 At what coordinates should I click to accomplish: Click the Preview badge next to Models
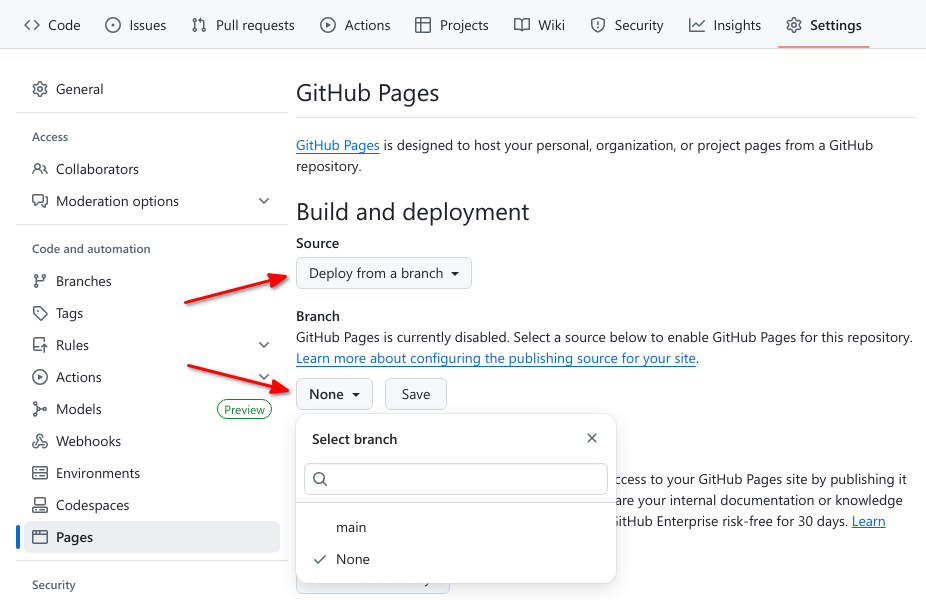pyautogui.click(x=244, y=409)
